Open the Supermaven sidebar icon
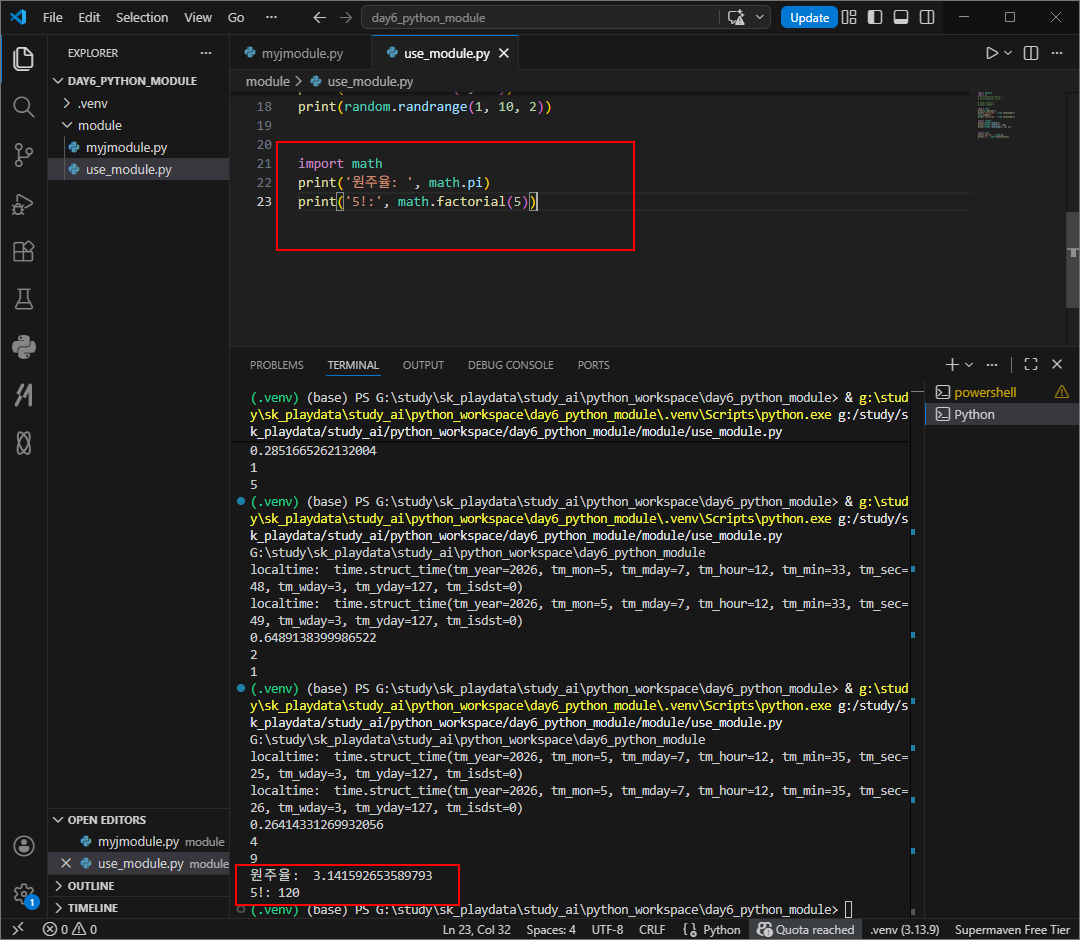Viewport: 1080px width, 940px height. (x=23, y=395)
